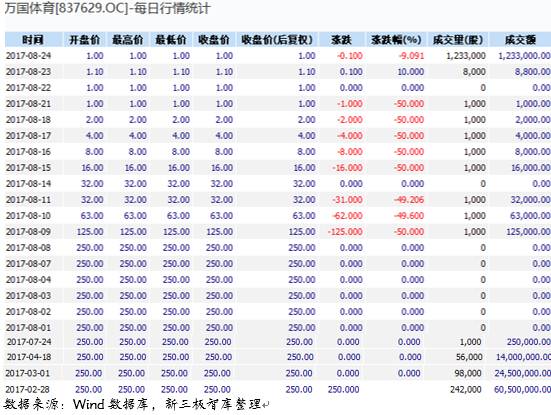This screenshot has width=551, height=415.
Task: Select the date cell 2017-08-04
Action: (28, 279)
